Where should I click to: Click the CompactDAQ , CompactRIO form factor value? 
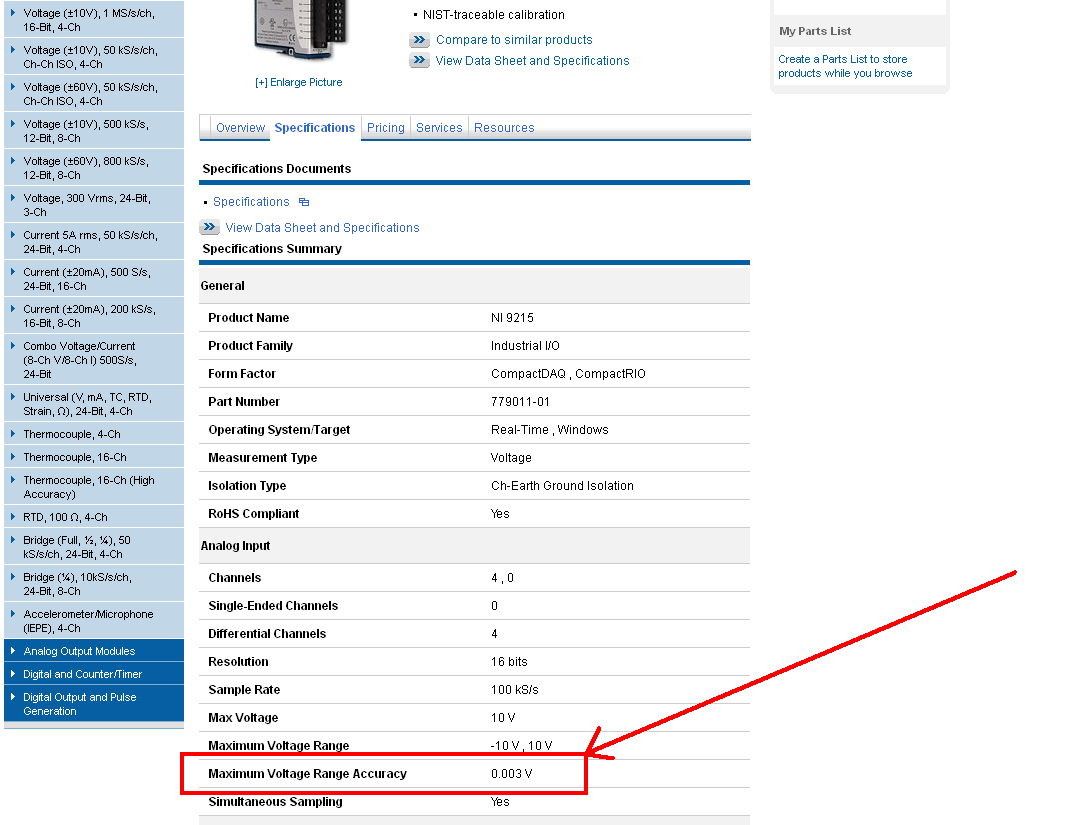pos(568,374)
